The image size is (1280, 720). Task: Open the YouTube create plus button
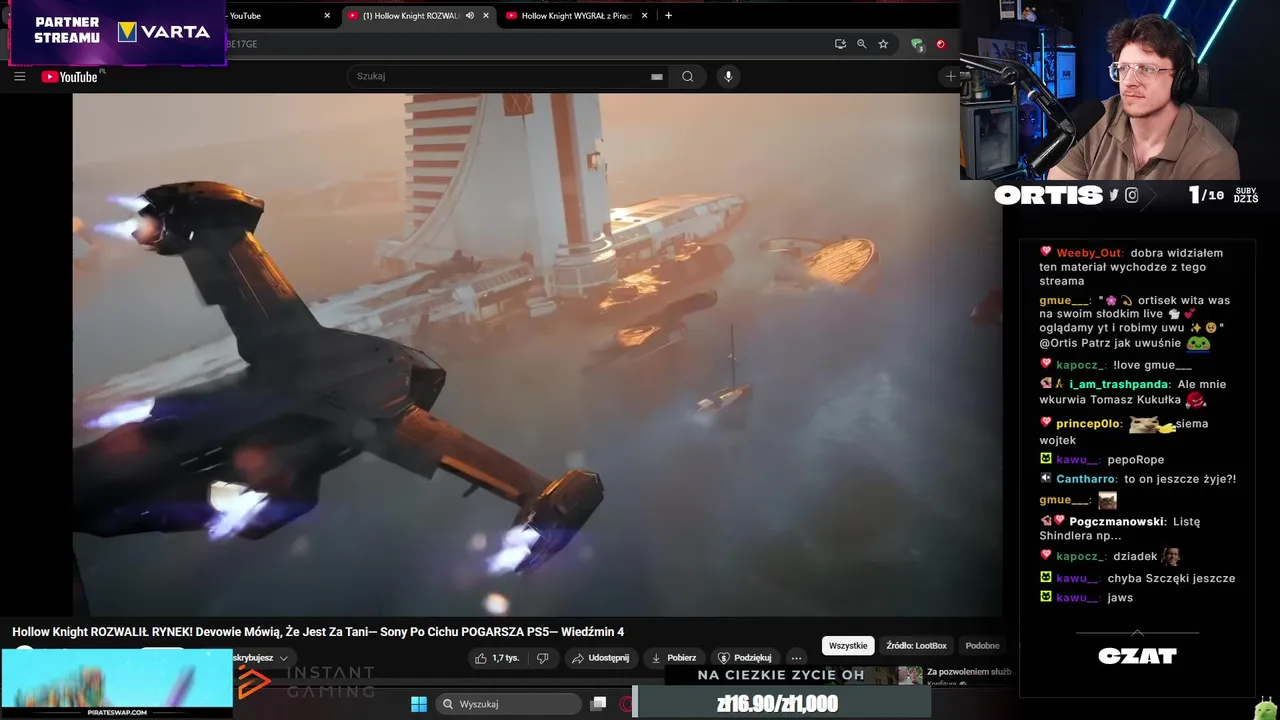click(950, 76)
